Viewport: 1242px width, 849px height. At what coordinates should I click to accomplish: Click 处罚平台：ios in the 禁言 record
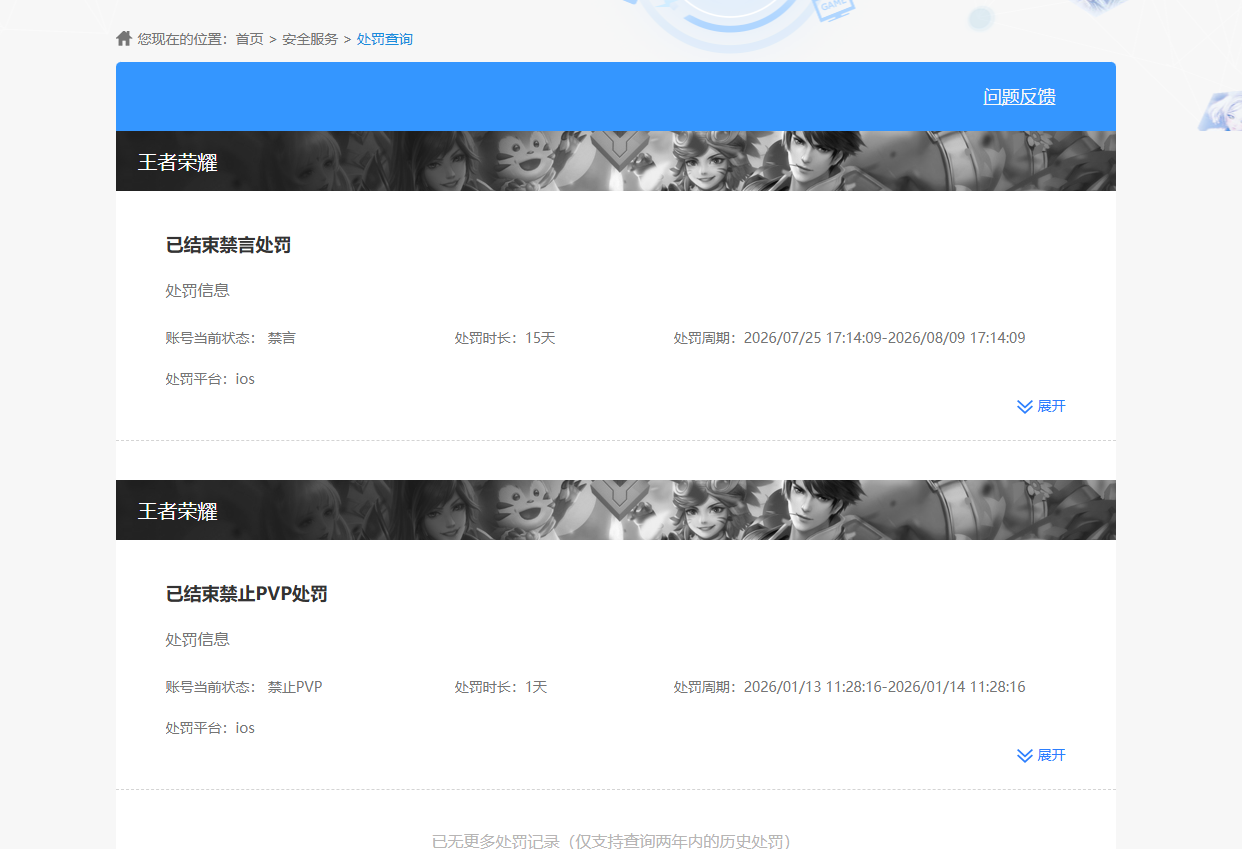pyautogui.click(x=210, y=379)
